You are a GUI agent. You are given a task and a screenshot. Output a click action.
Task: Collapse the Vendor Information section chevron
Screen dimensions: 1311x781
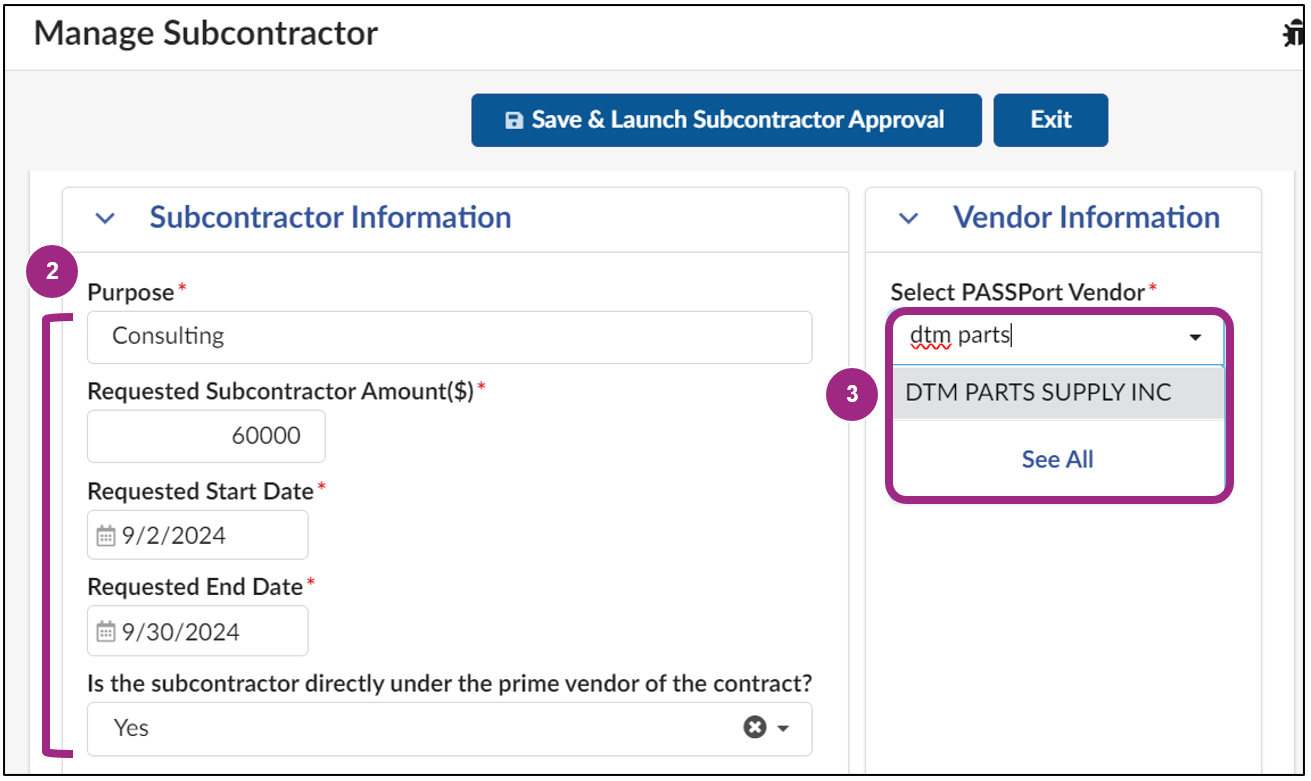(x=907, y=218)
